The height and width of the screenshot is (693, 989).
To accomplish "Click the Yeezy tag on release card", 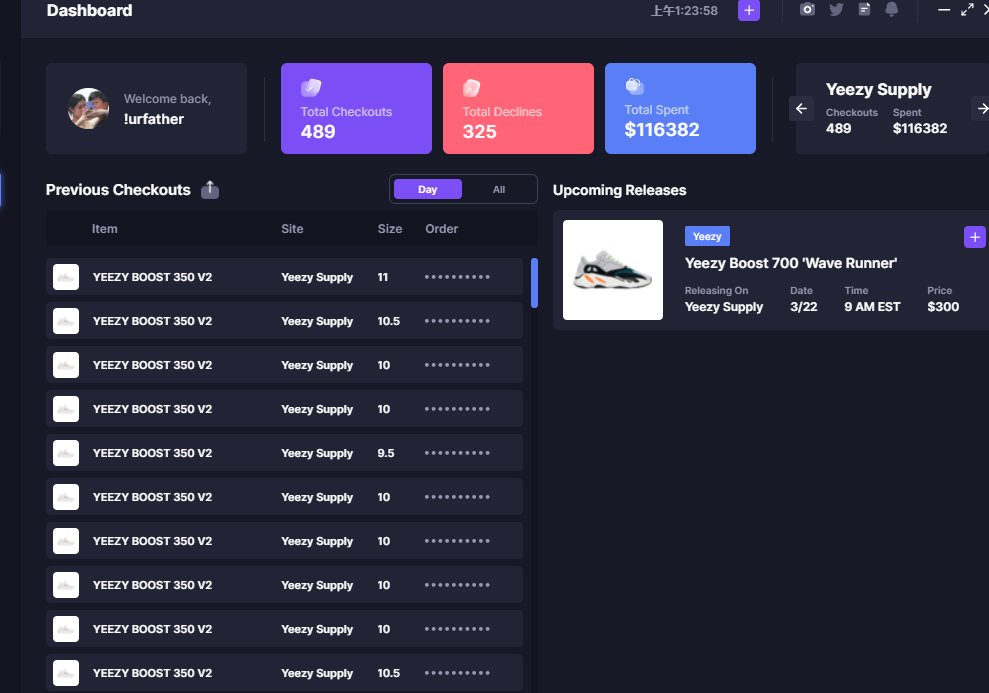I will (707, 236).
